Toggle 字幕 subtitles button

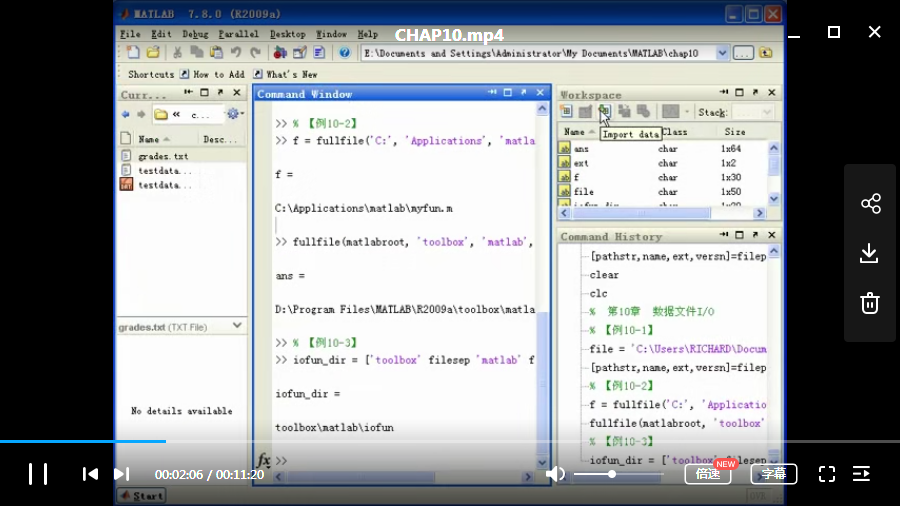tap(774, 474)
